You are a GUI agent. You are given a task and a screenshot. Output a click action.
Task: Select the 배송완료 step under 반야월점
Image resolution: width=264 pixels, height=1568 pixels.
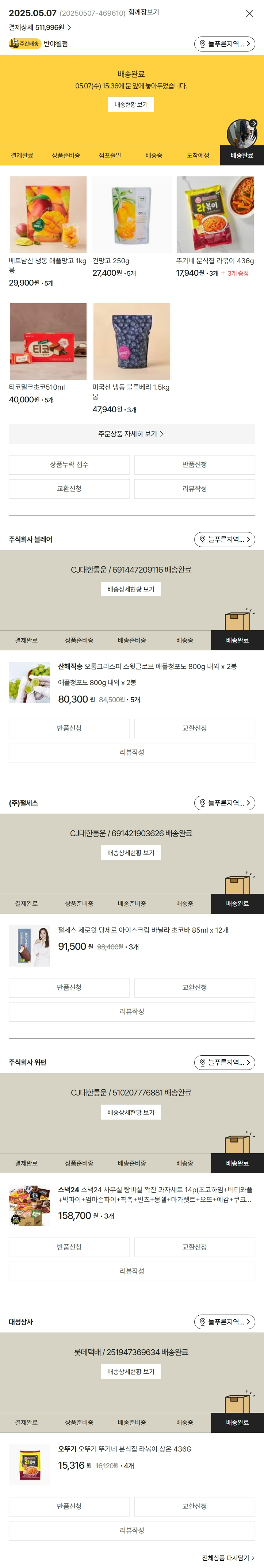pos(241,156)
